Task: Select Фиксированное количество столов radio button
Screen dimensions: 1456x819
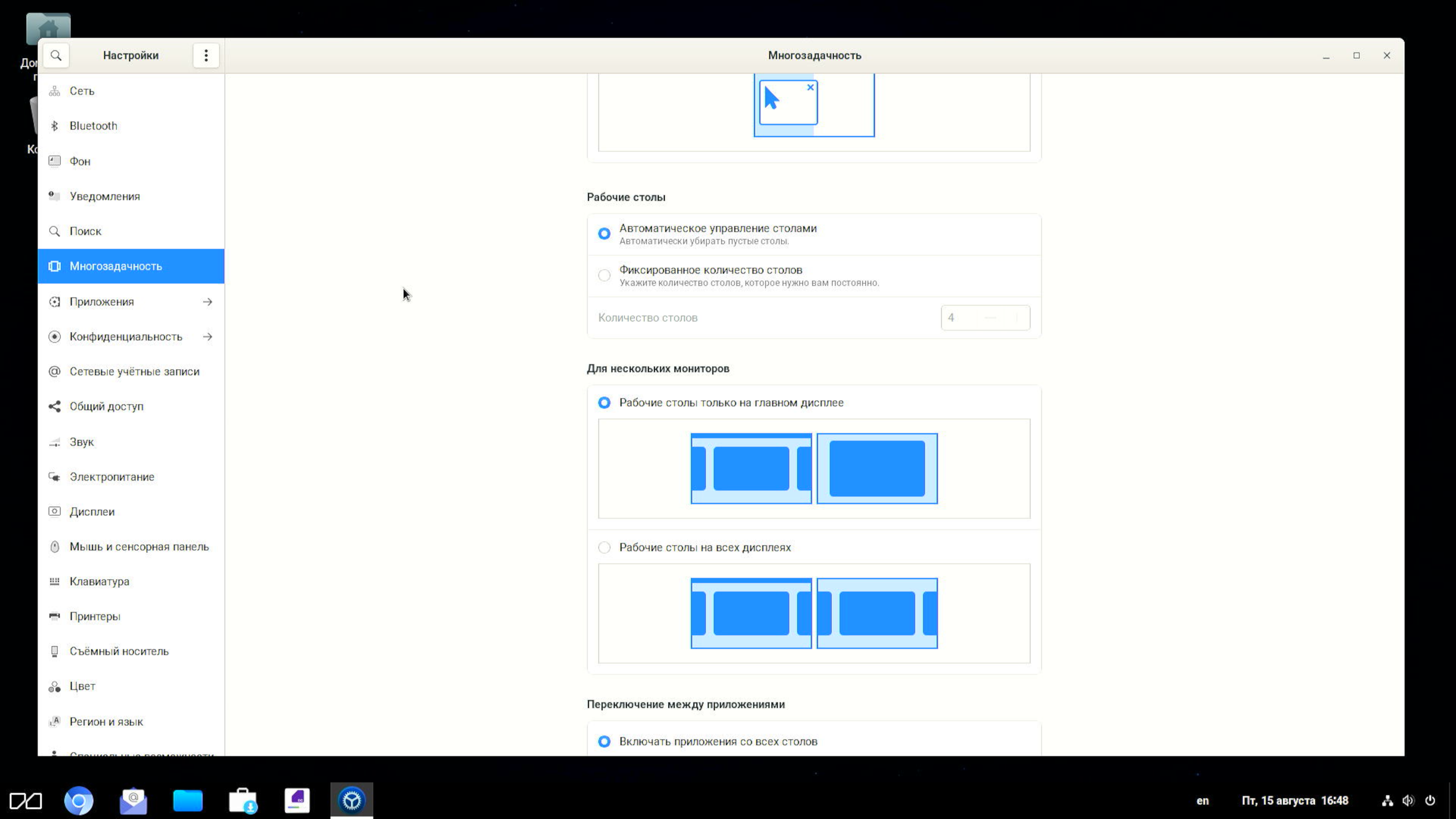Action: pos(604,275)
